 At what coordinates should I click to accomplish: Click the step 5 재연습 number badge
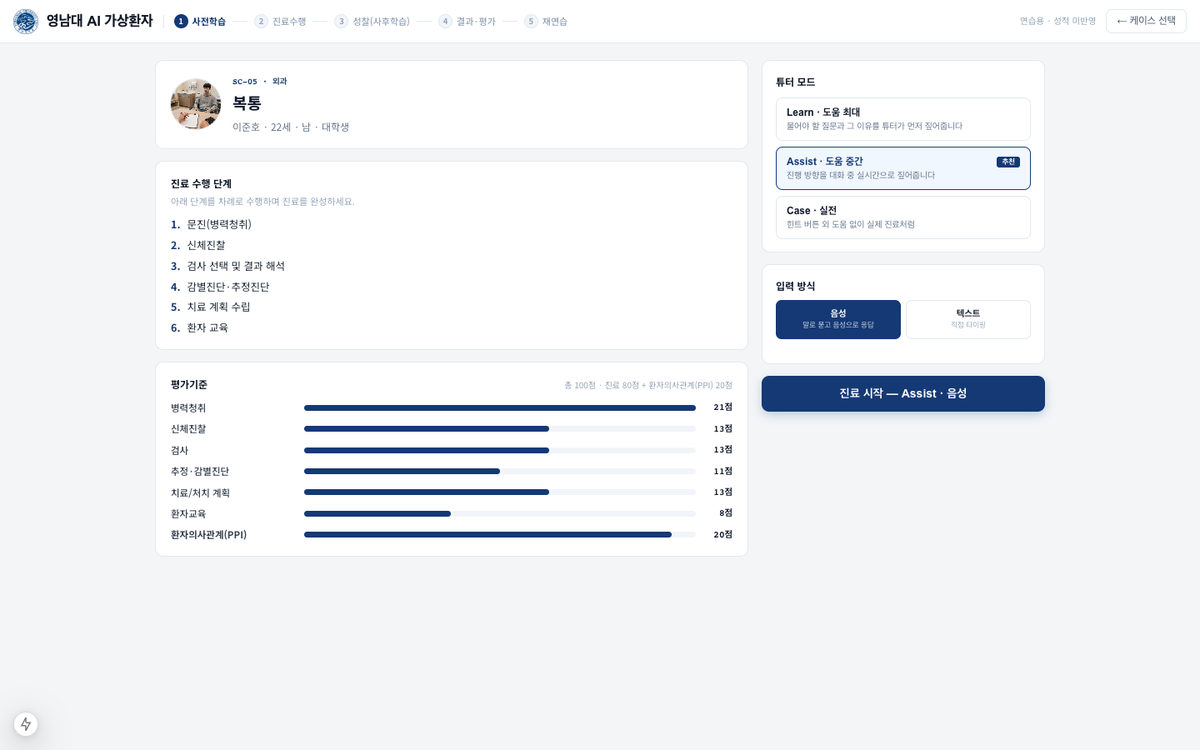531,21
